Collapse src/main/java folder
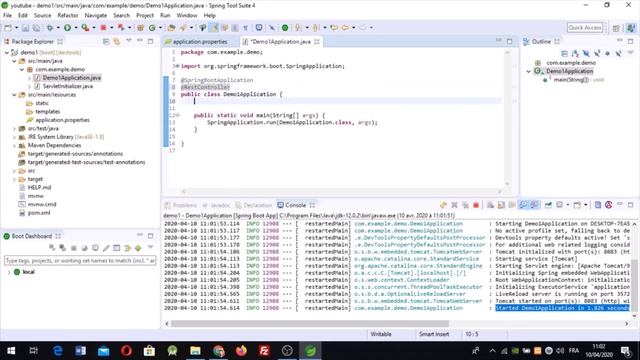The image size is (640, 360). click(15, 61)
